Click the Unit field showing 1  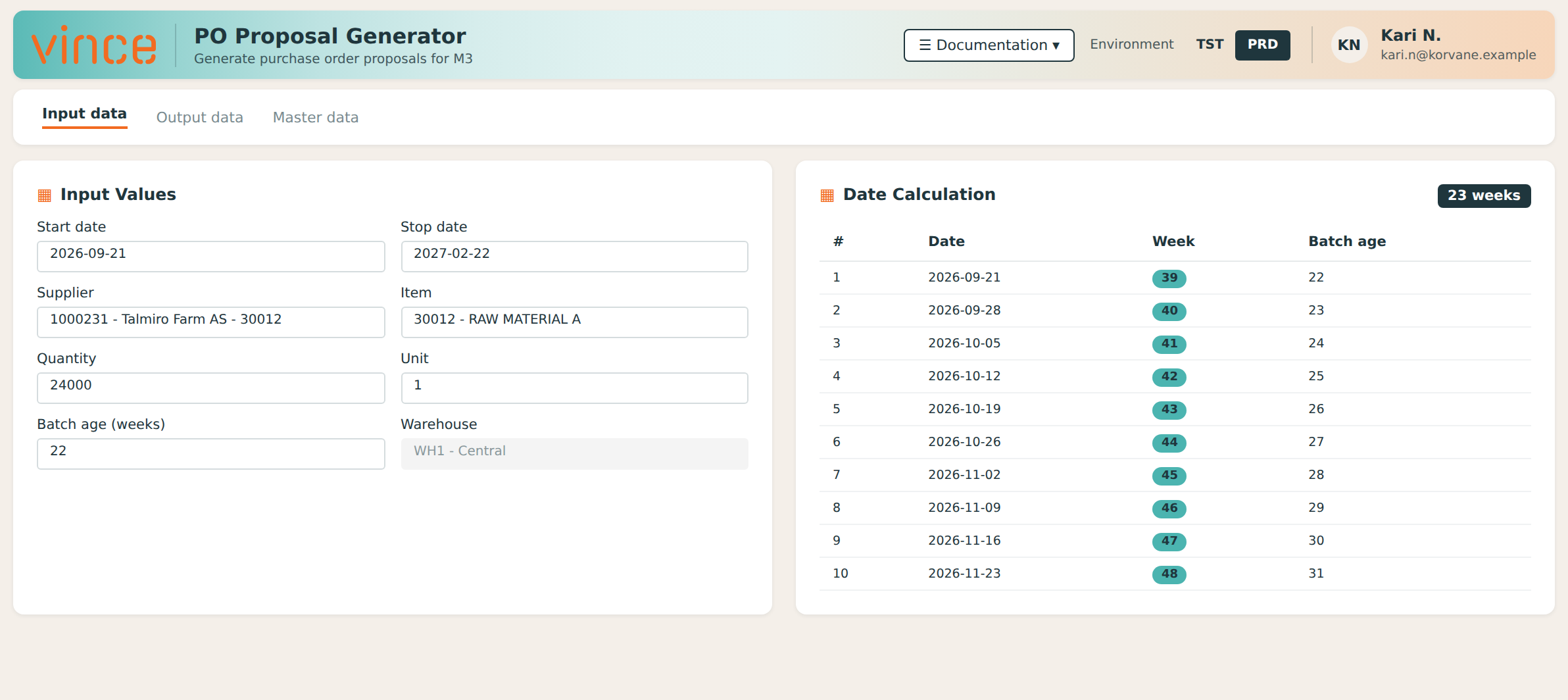click(574, 387)
